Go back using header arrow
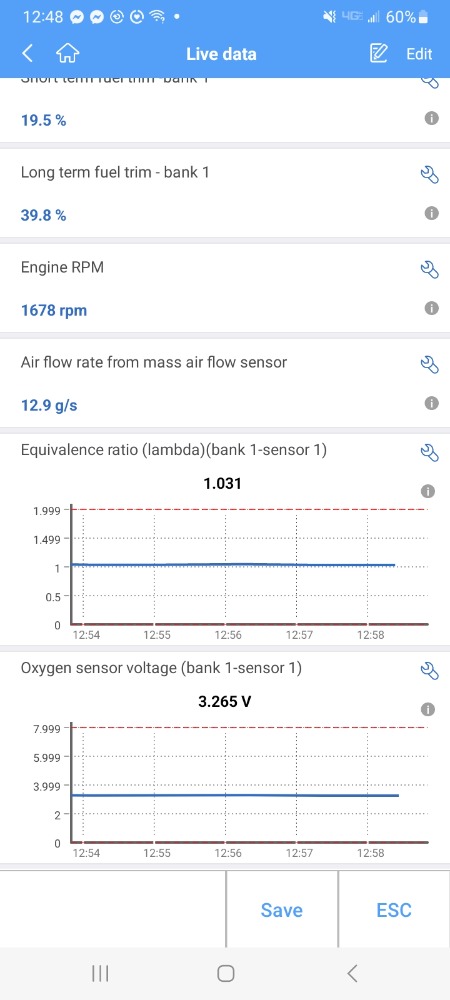 (27, 54)
